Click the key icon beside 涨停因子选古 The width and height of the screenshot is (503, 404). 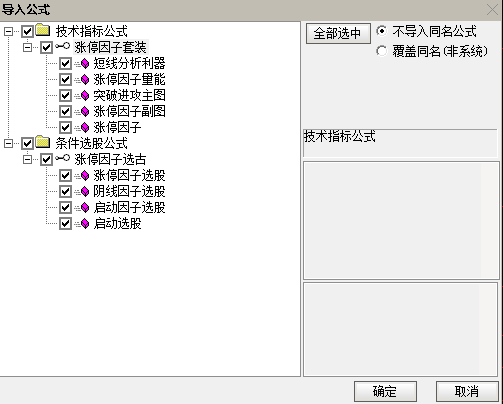point(62,158)
